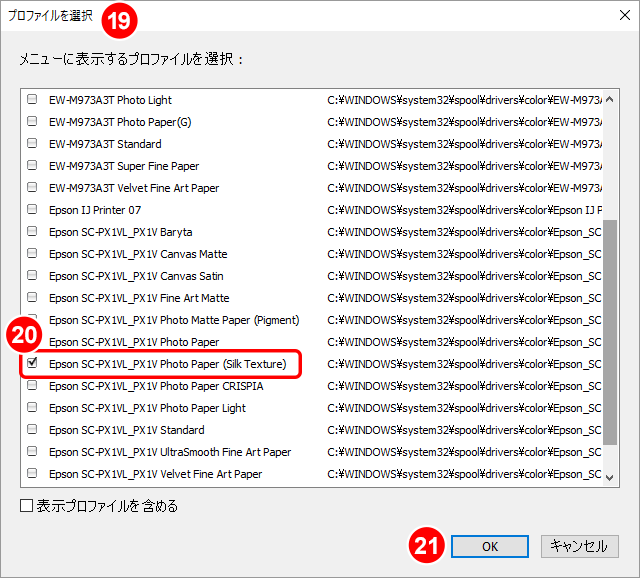Click the scroll up arrow of profile list
The width and height of the screenshot is (640, 578).
click(x=611, y=97)
